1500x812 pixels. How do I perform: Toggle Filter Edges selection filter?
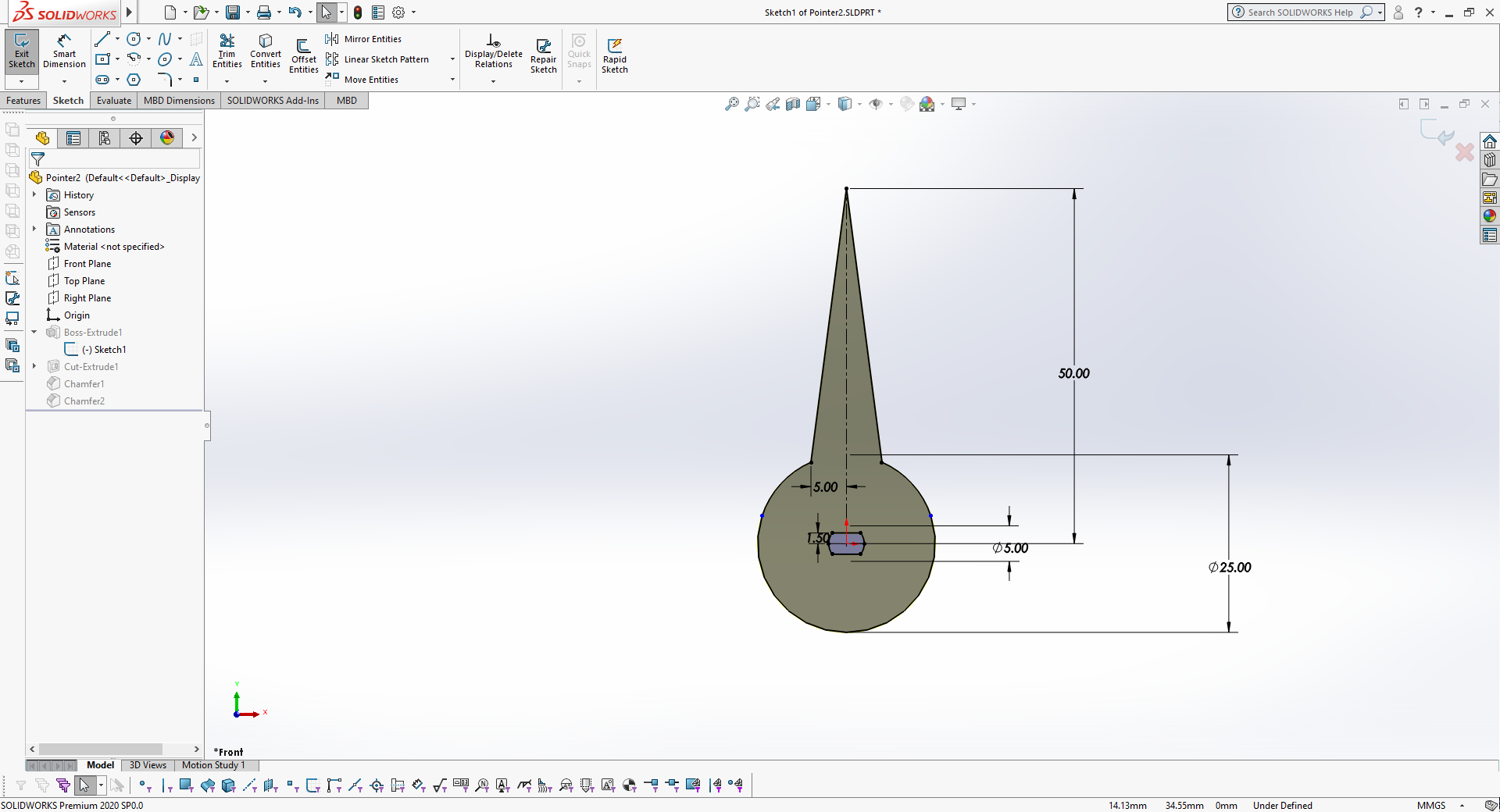166,785
